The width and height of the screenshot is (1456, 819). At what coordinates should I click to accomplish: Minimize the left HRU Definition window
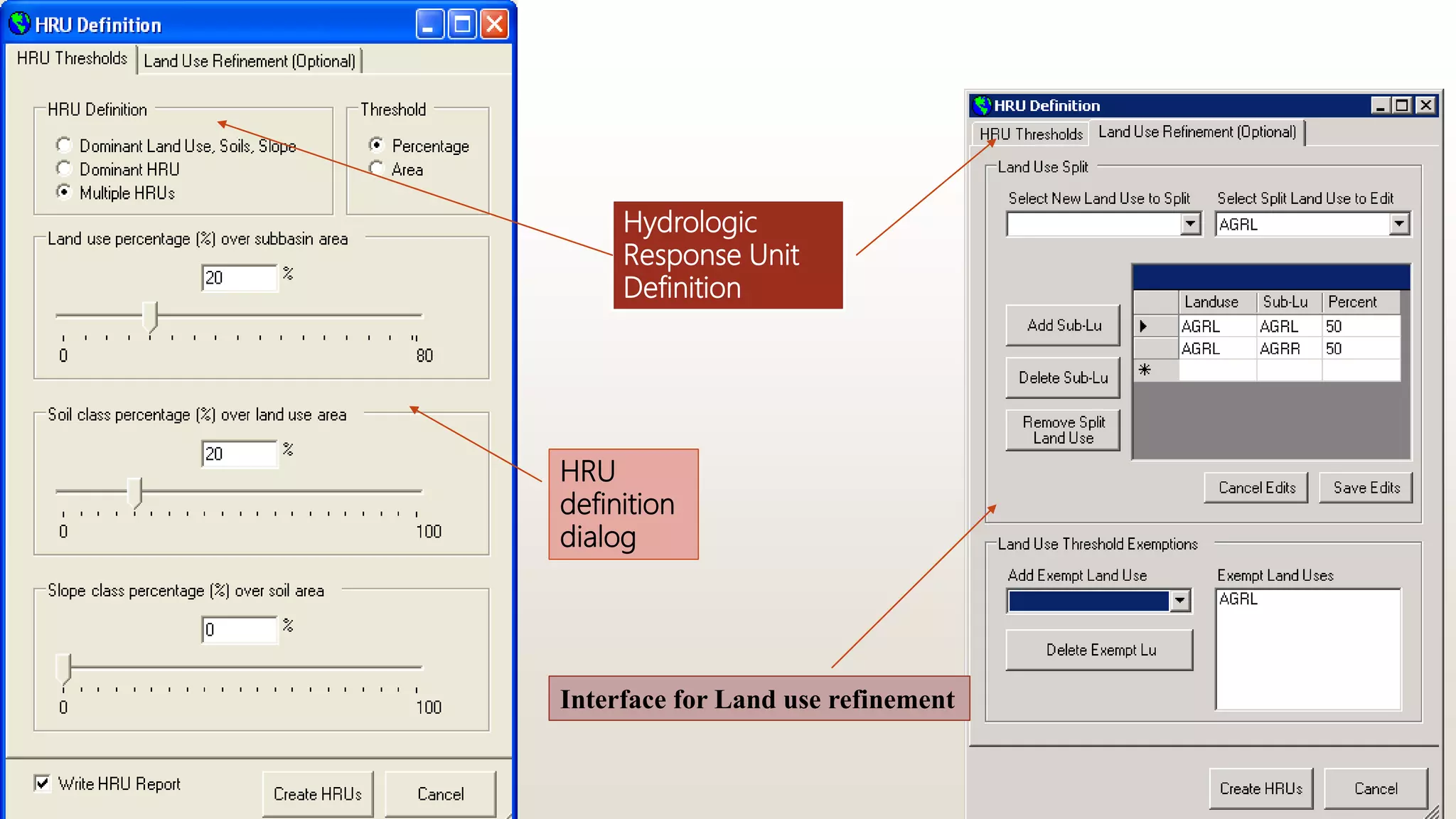click(x=429, y=25)
